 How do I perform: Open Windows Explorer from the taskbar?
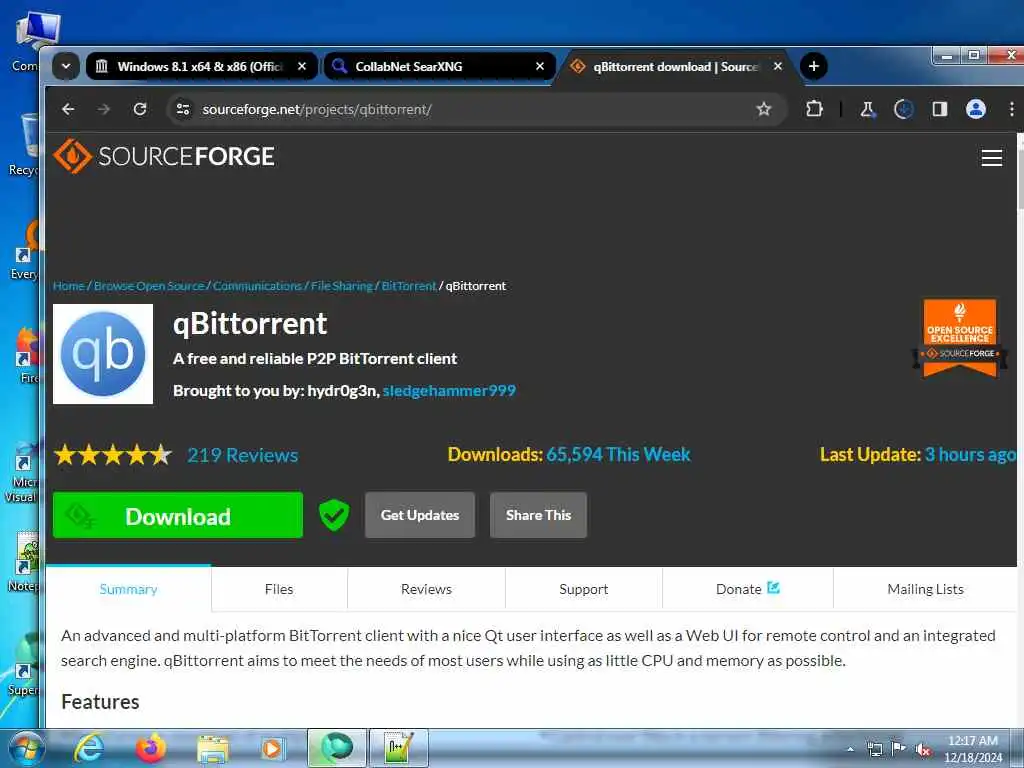213,748
